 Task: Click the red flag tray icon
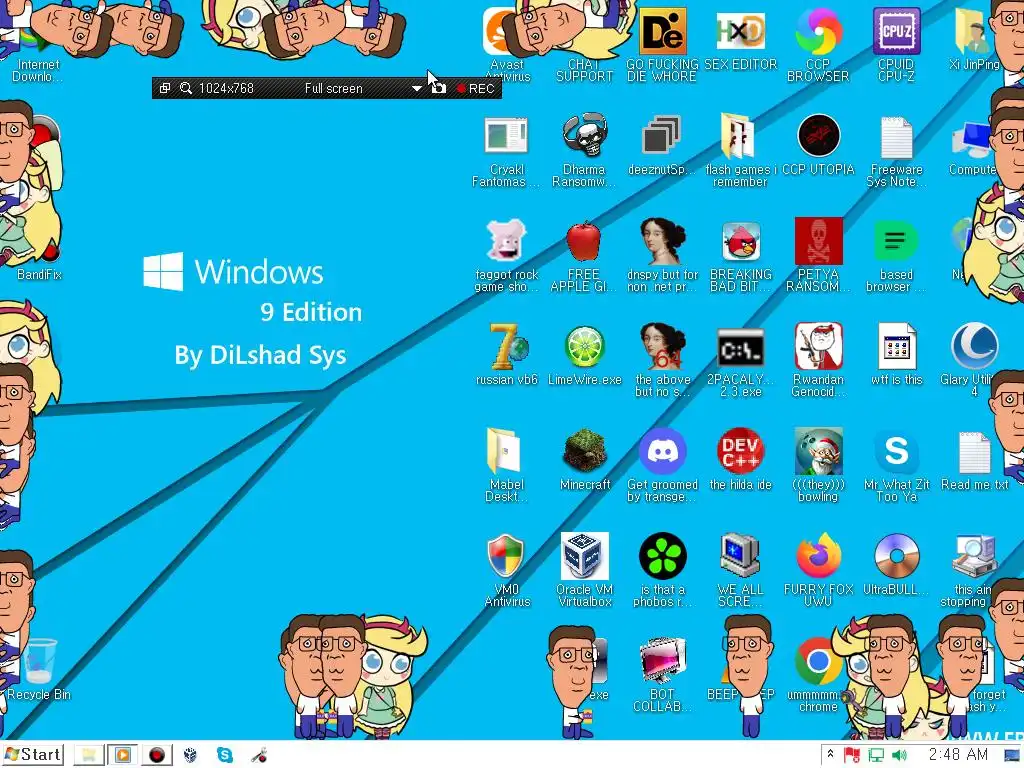point(852,756)
